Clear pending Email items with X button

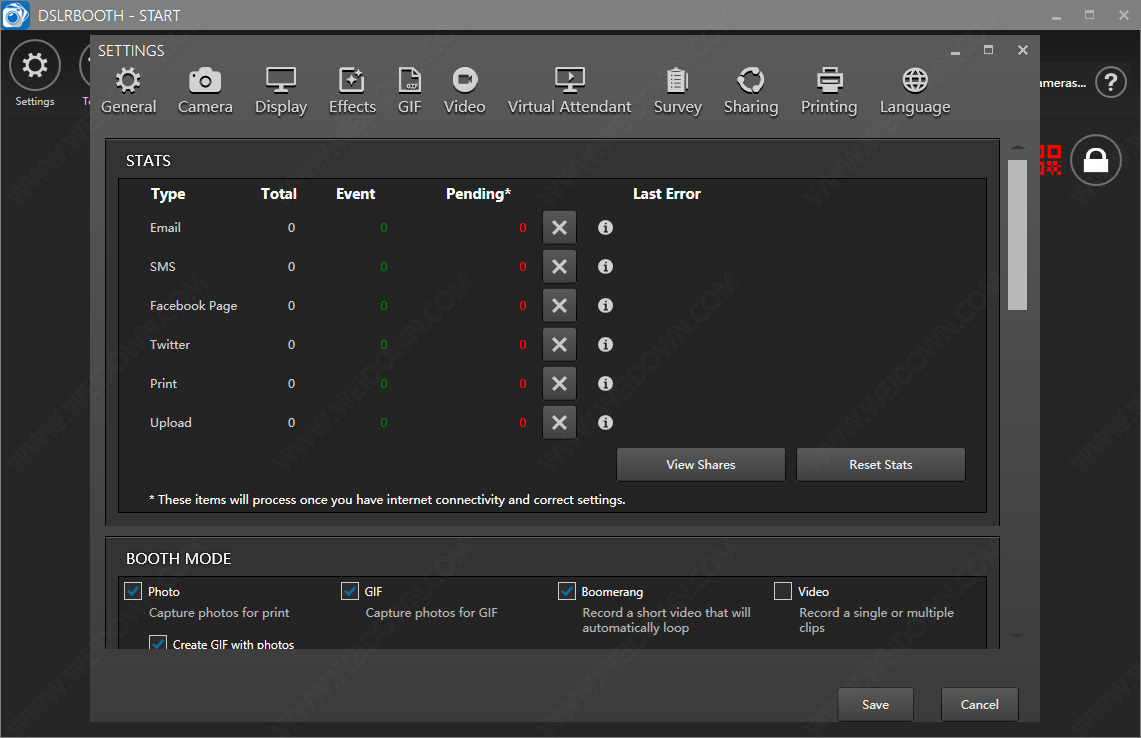[559, 228]
